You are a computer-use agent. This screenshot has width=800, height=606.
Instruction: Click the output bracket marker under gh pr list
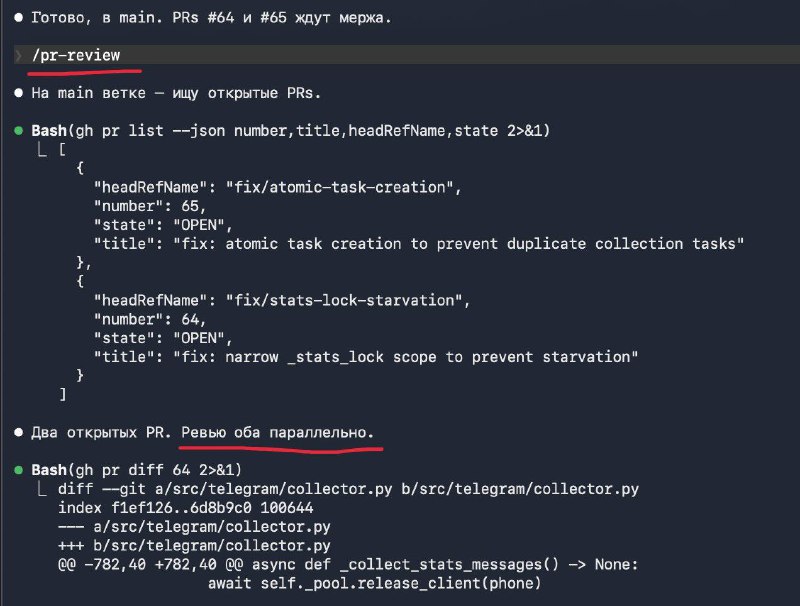click(41, 150)
